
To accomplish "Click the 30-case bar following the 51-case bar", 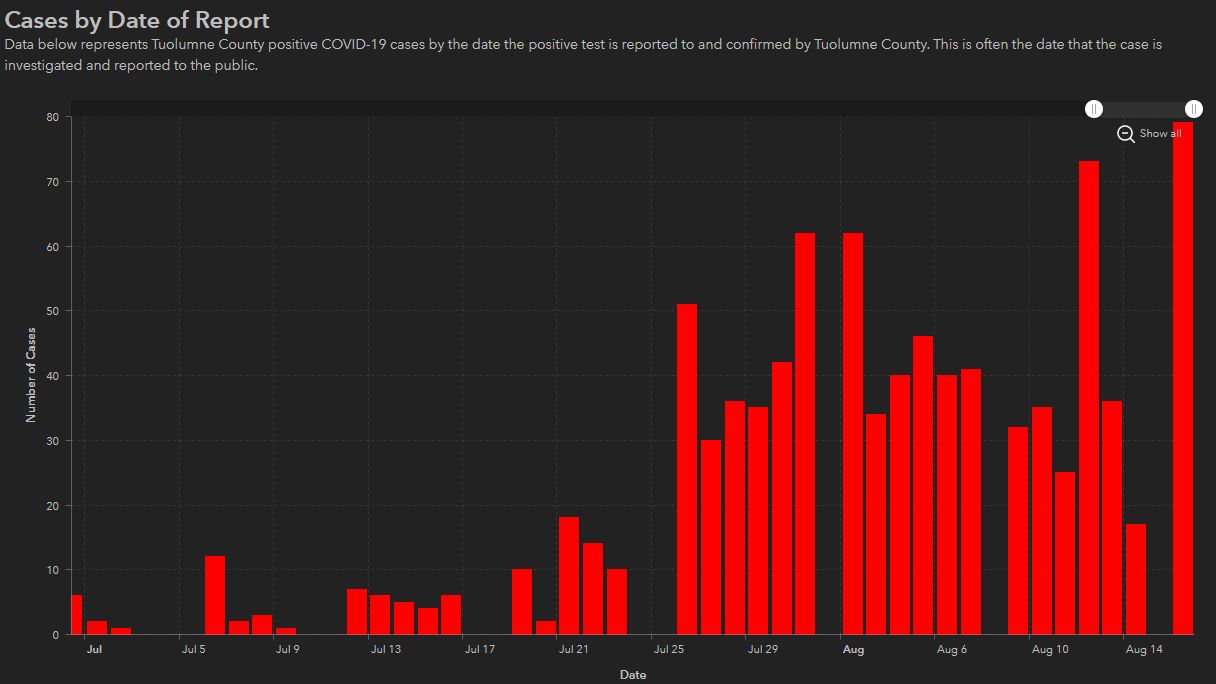I will 711,537.
